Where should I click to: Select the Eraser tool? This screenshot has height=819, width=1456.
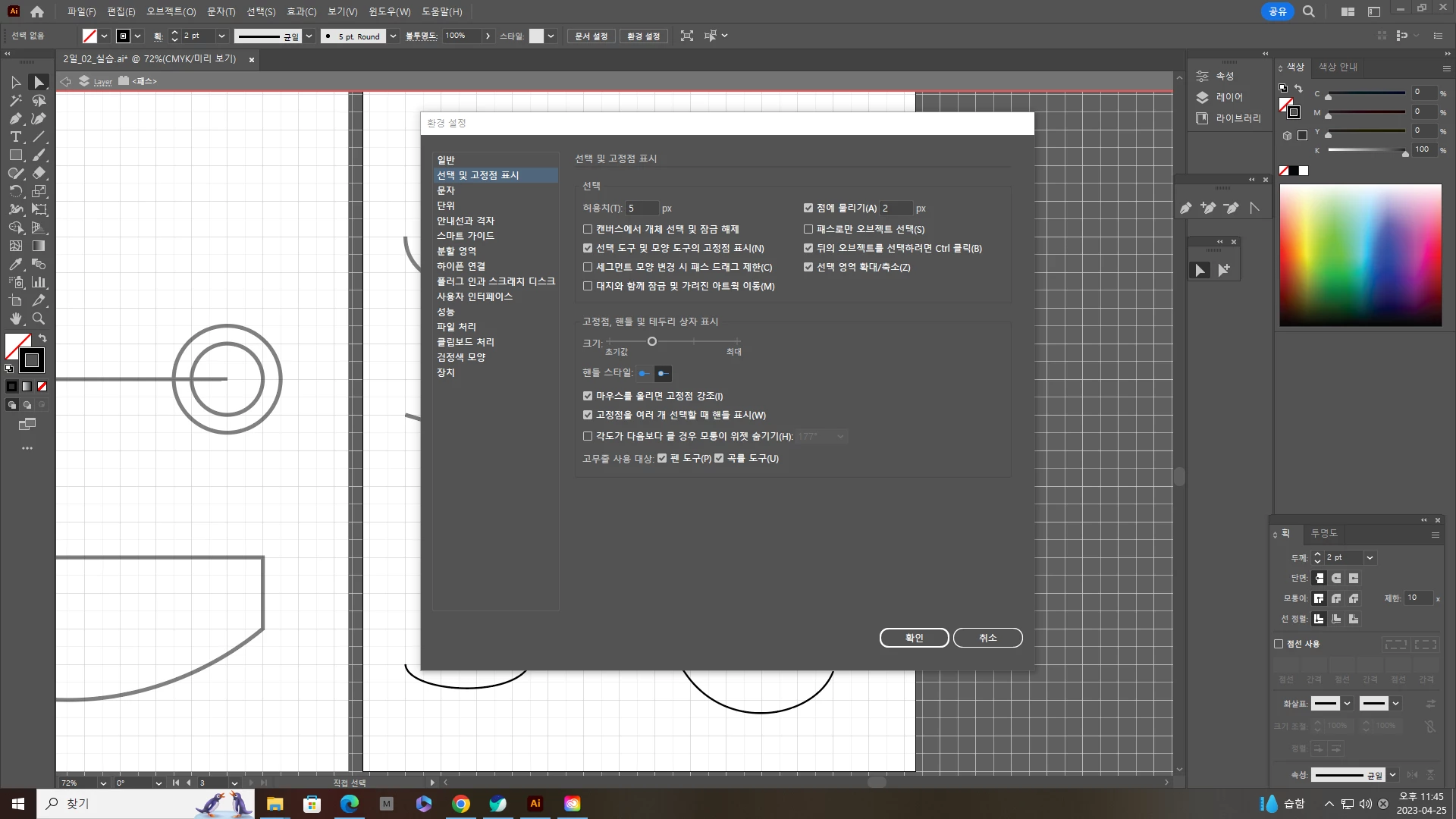pyautogui.click(x=39, y=173)
